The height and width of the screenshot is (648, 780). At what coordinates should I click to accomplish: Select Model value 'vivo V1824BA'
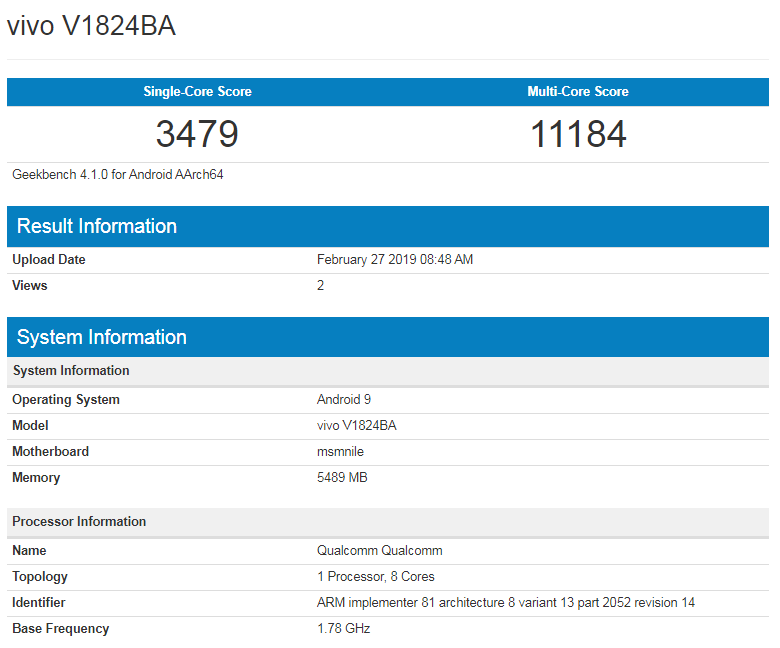tap(357, 426)
